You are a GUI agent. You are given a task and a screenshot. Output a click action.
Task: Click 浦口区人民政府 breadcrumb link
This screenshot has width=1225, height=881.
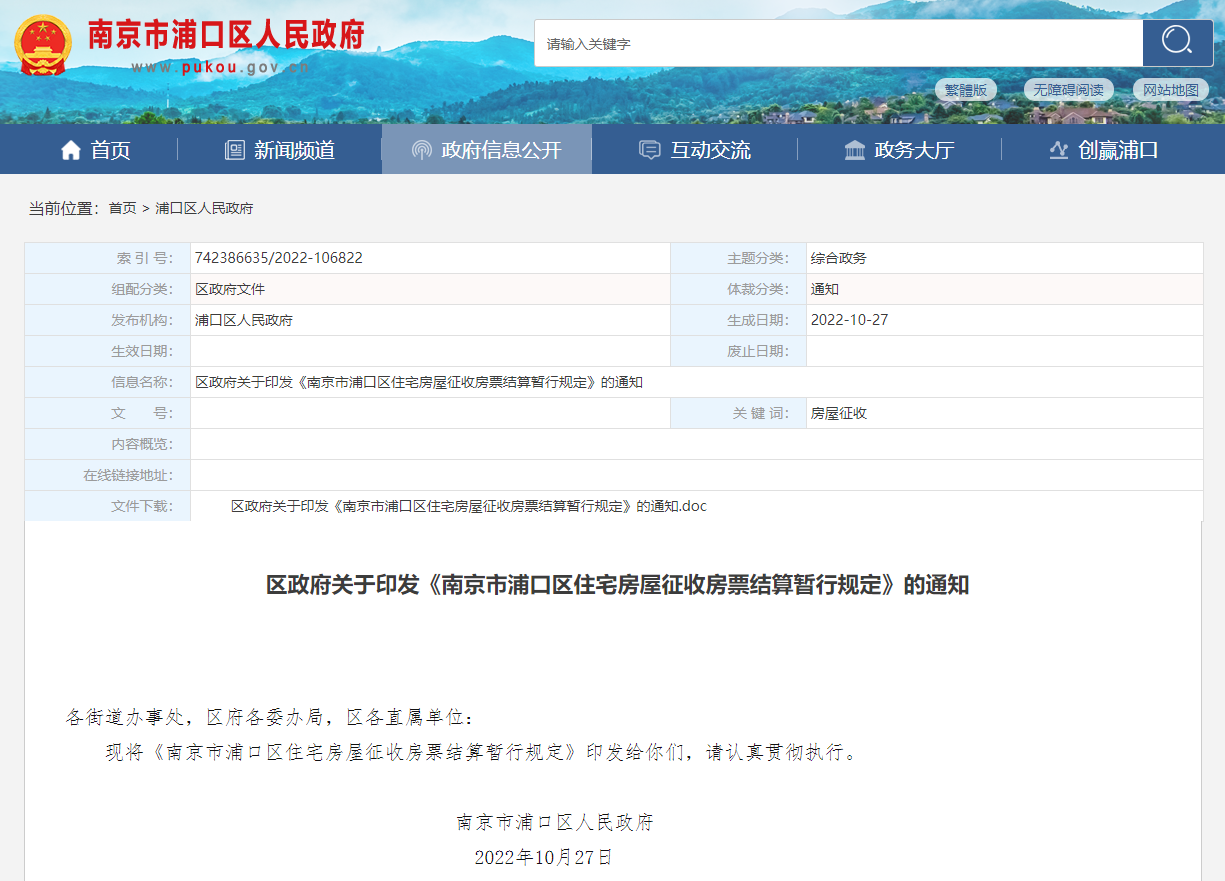pos(204,208)
